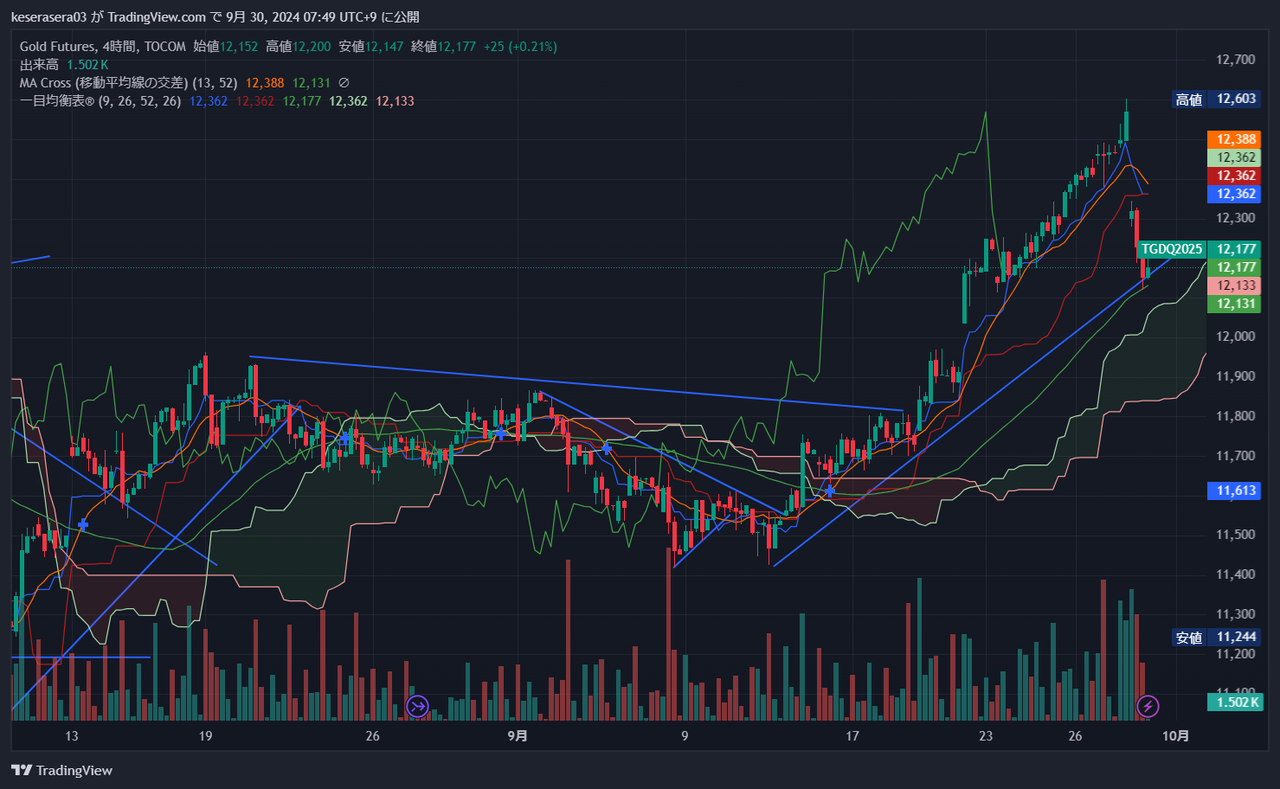Click the publish date 9月 30, 2024 07:49
The image size is (1280, 789).
[283, 17]
